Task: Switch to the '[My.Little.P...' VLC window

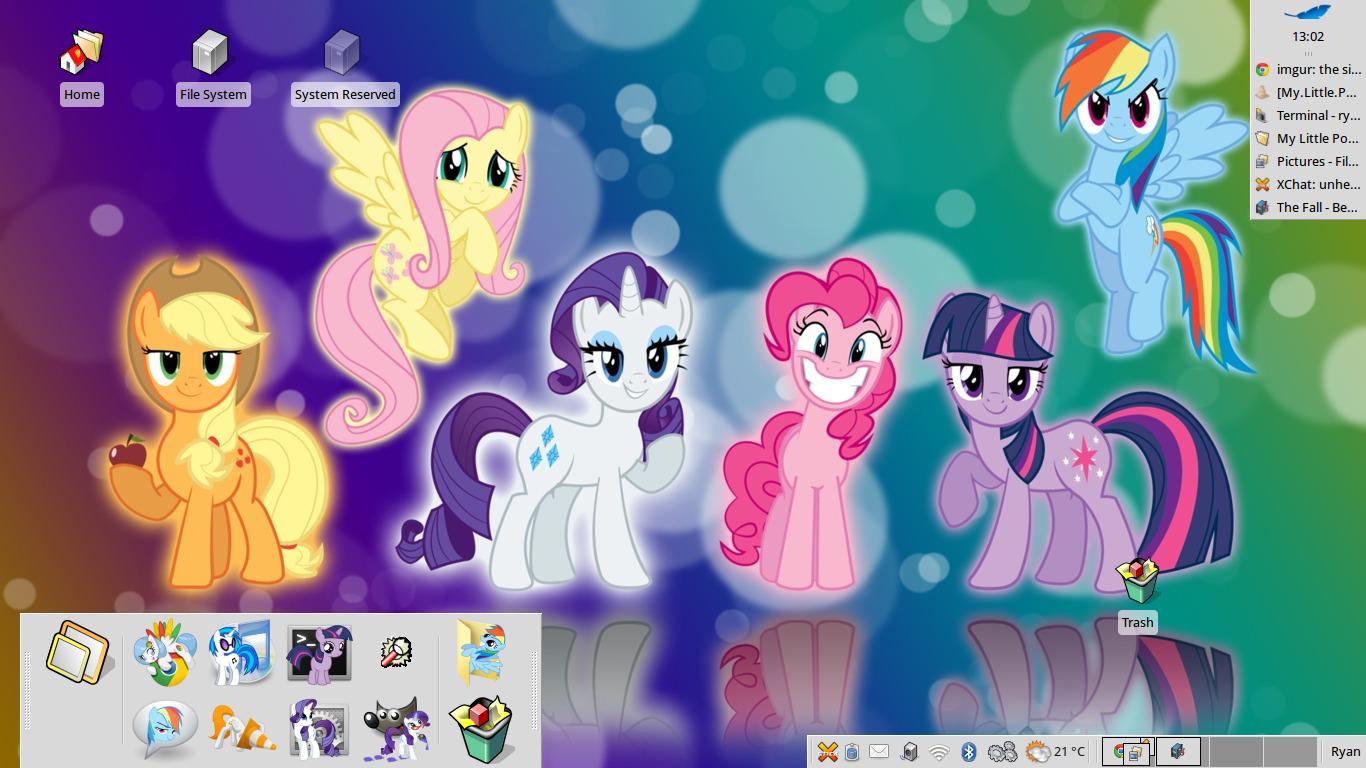Action: [x=1307, y=93]
